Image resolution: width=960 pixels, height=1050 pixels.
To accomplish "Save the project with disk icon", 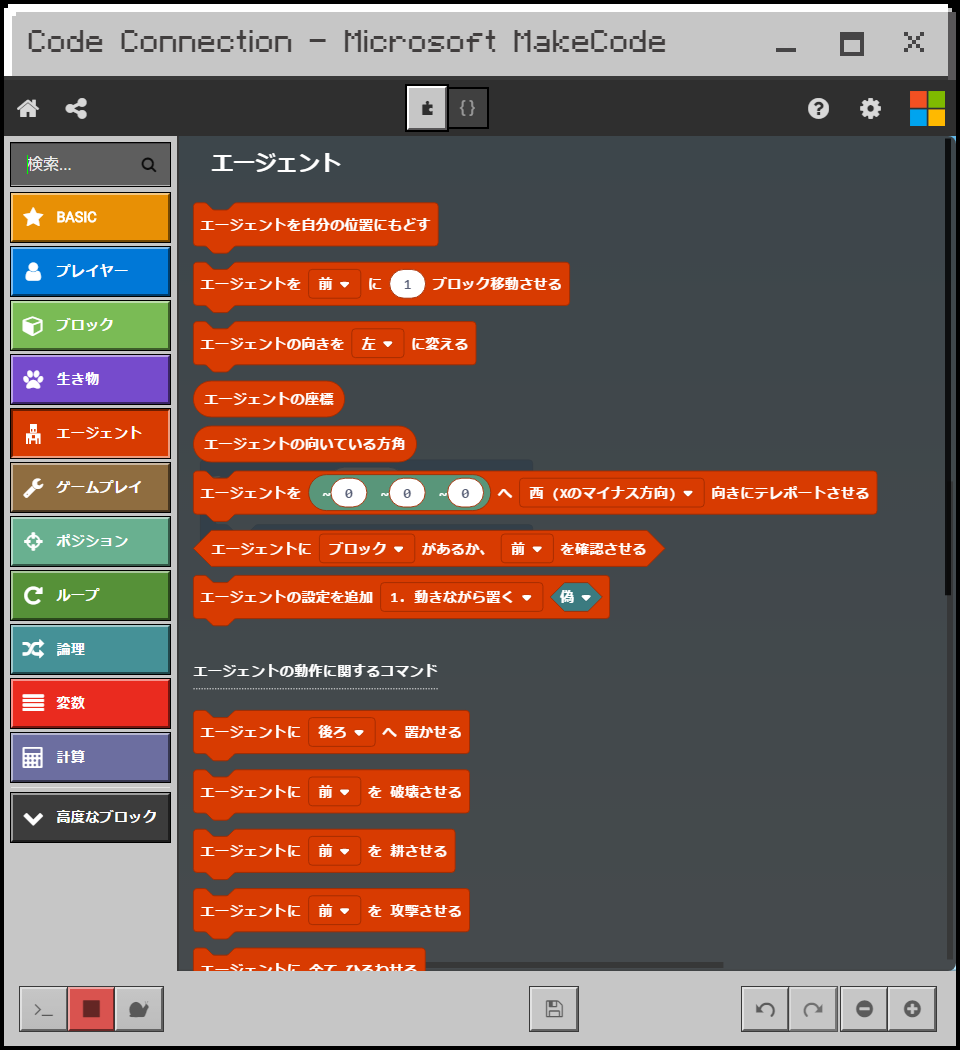I will (554, 1009).
